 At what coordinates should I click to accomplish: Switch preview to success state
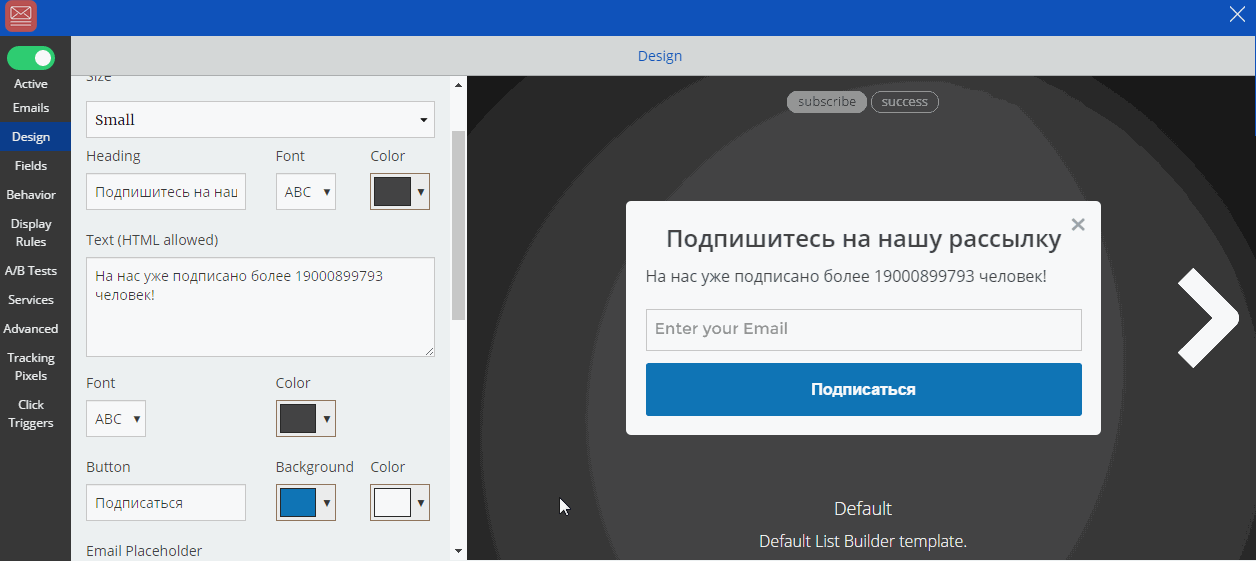(x=905, y=102)
